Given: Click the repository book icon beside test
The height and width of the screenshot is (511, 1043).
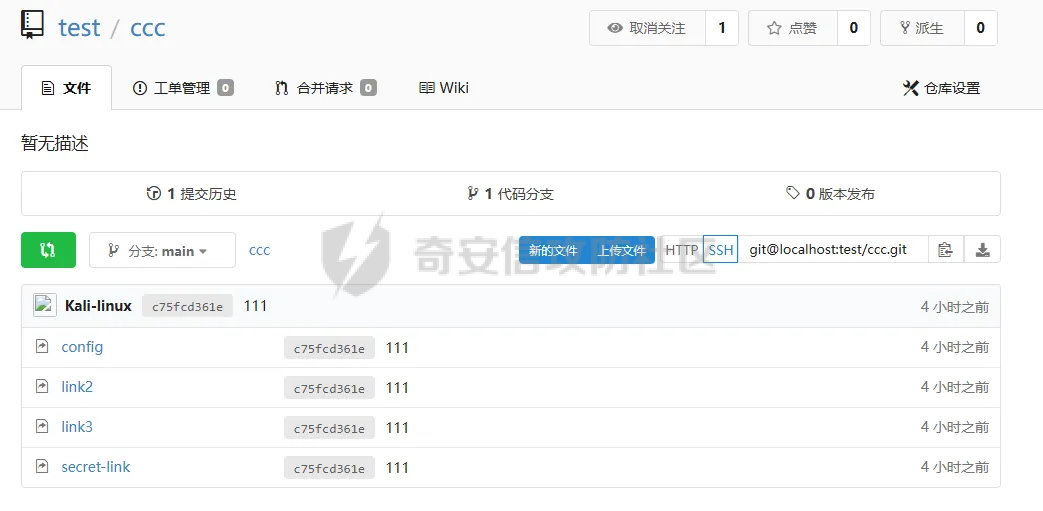Looking at the screenshot, I should [x=33, y=26].
